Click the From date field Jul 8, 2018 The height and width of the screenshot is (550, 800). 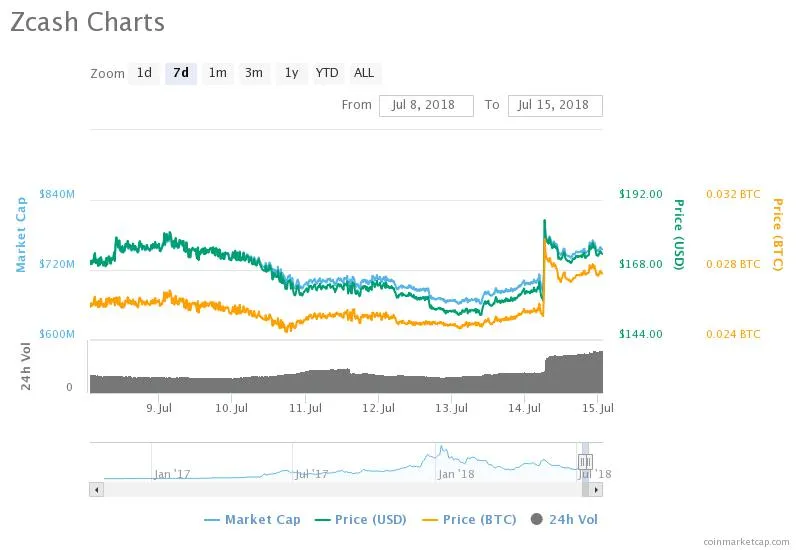pos(426,106)
